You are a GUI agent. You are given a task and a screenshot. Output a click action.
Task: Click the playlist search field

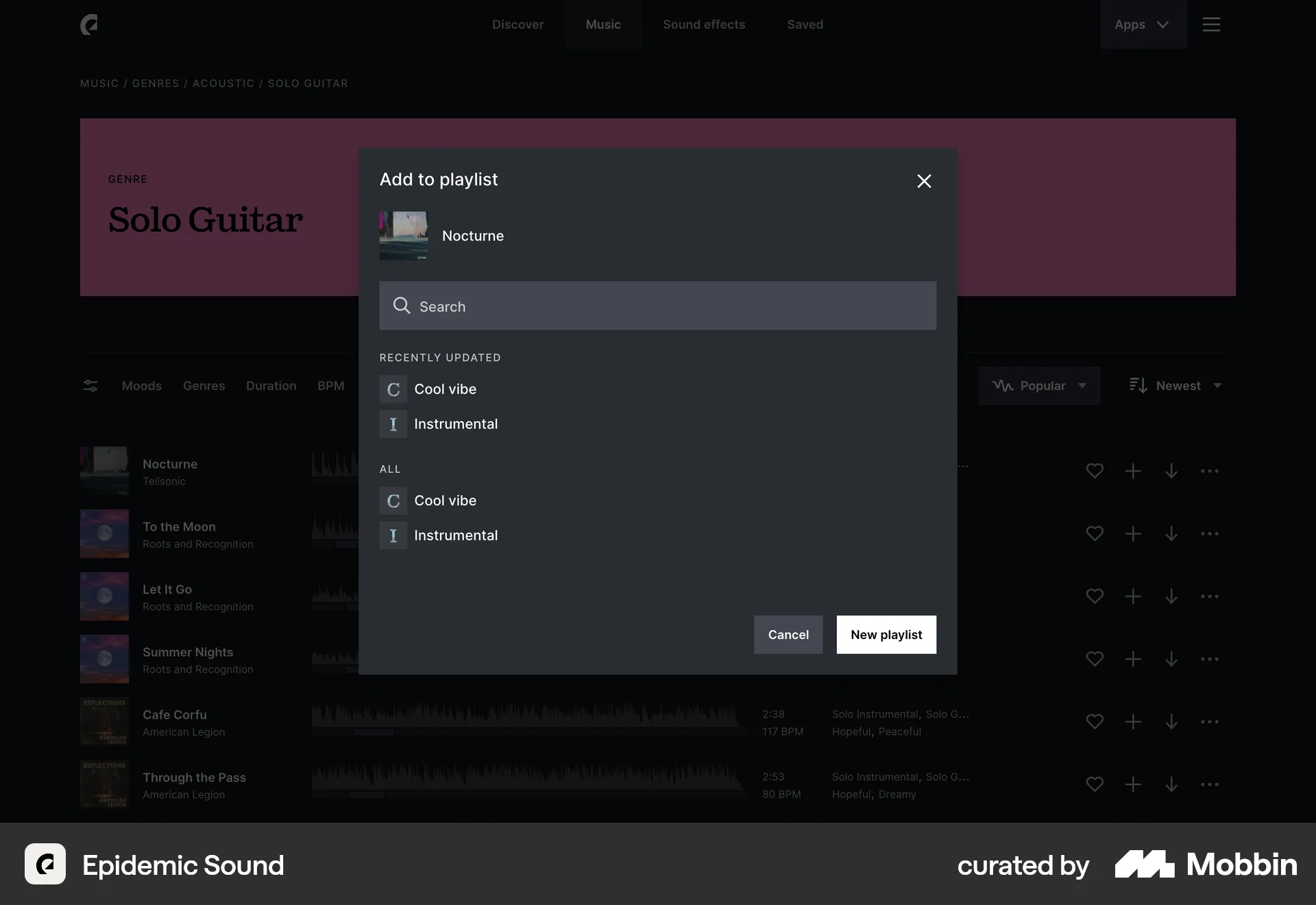click(657, 306)
